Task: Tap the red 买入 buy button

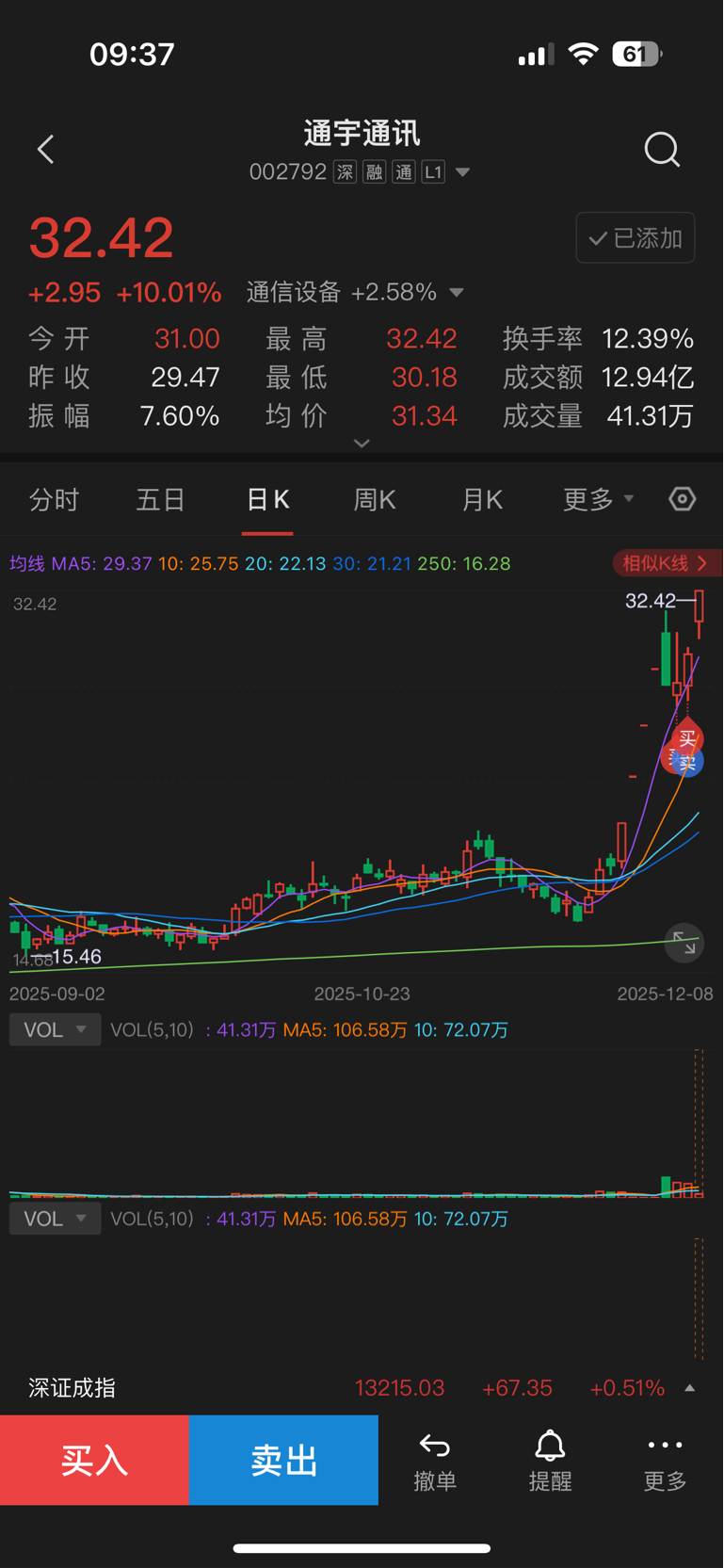Action: [94, 1460]
